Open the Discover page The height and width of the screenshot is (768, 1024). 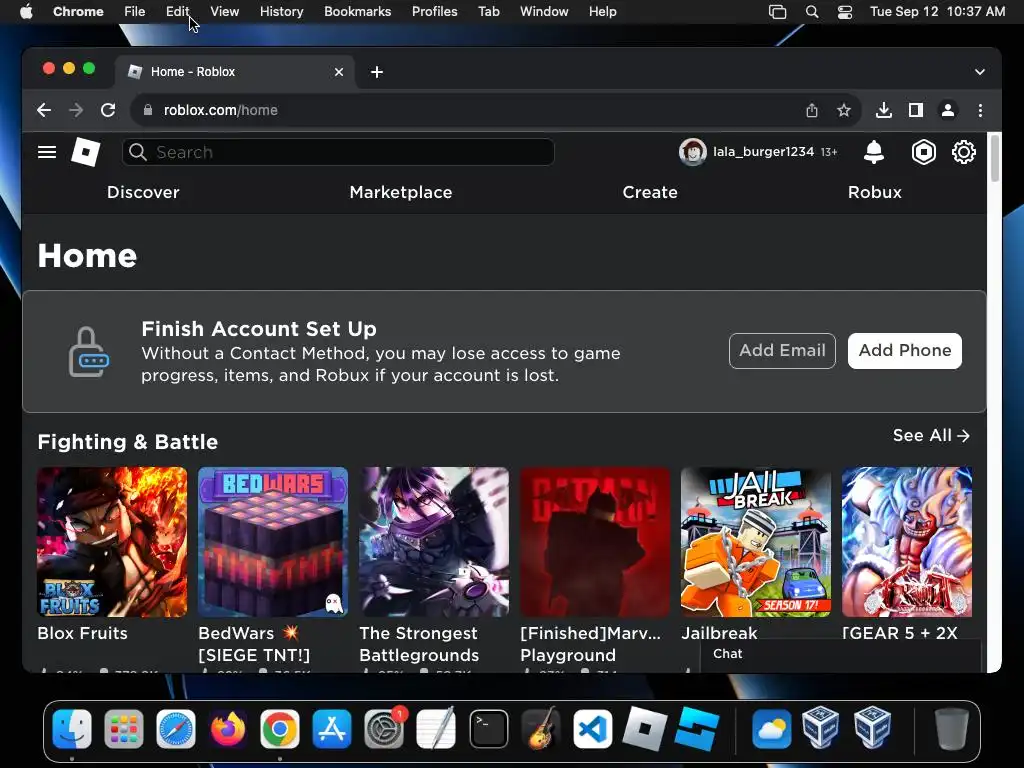[x=143, y=192]
